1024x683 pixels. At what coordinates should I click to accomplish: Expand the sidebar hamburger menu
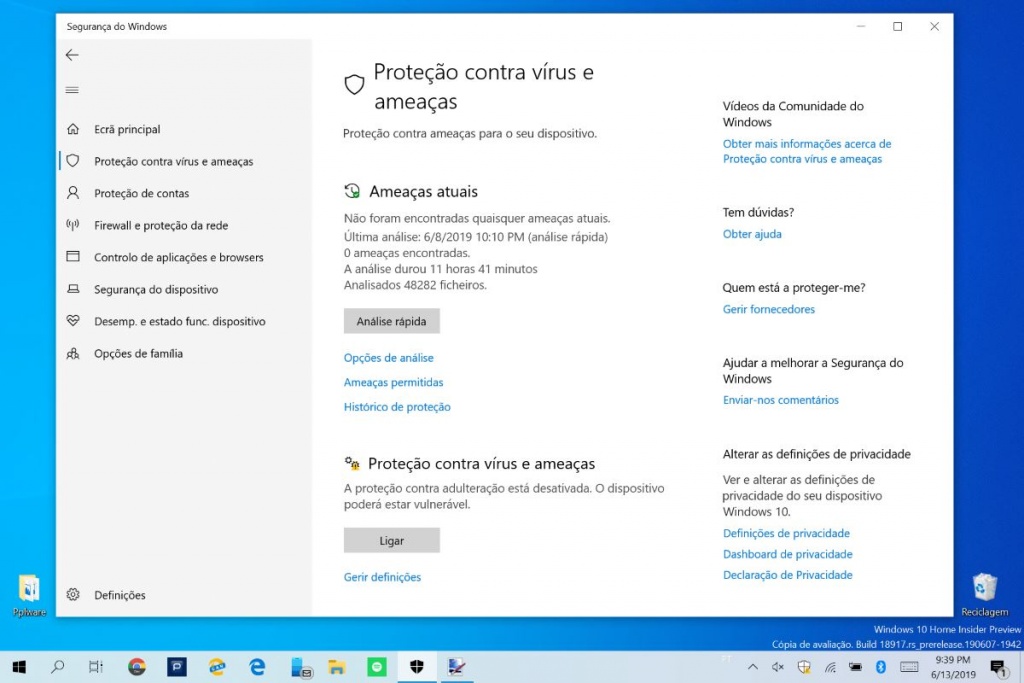[73, 89]
